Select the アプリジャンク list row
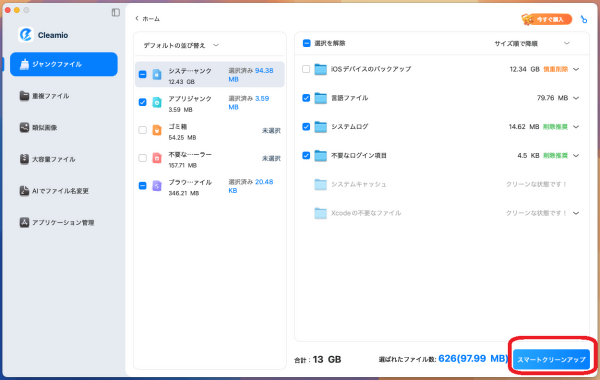This screenshot has width=600, height=380. (x=210, y=103)
